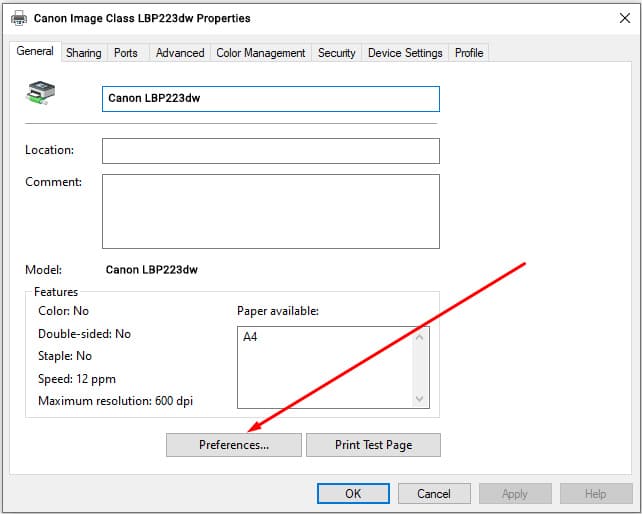Click the printer icon in title bar
The width and height of the screenshot is (642, 514).
point(19,18)
